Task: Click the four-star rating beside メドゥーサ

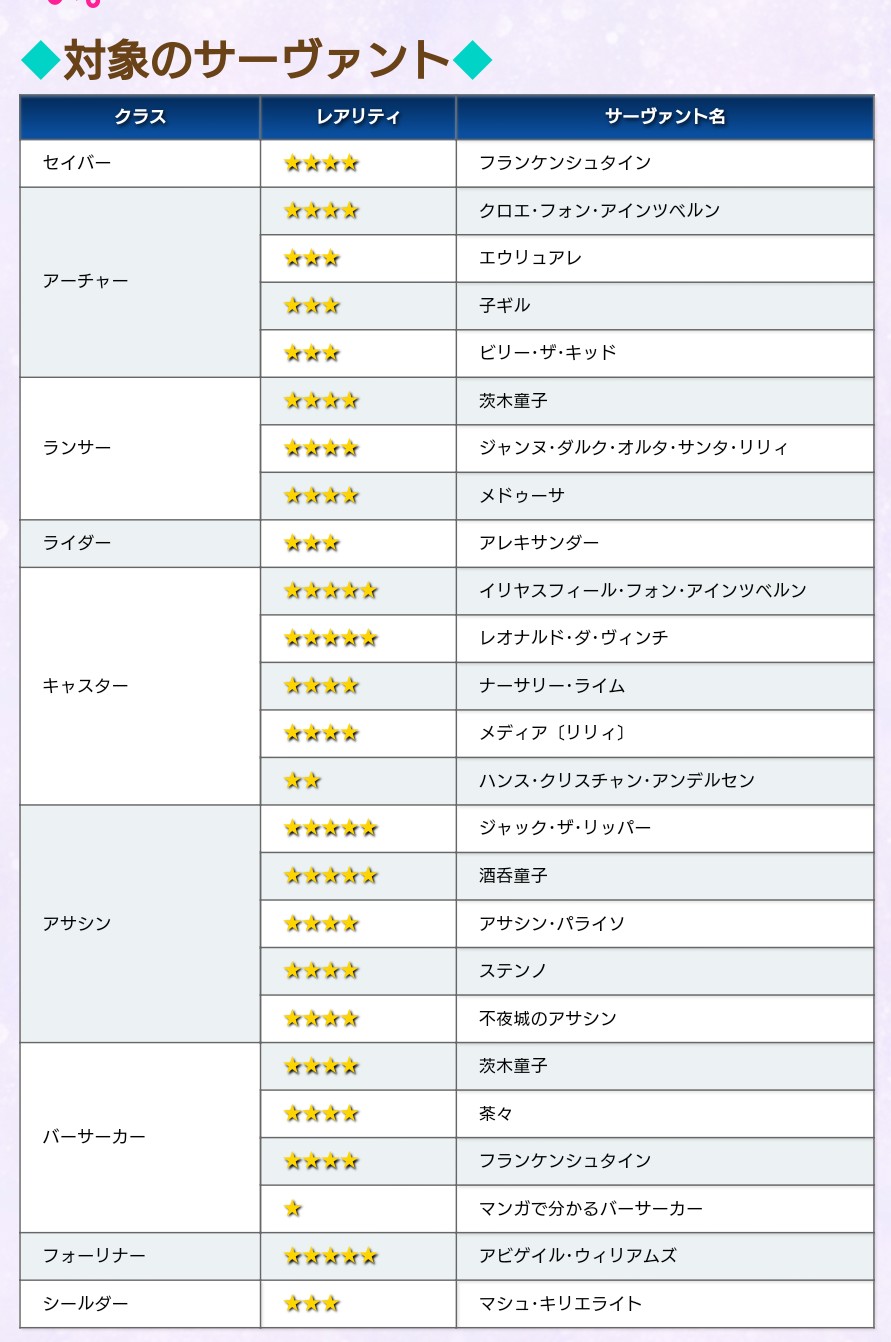Action: pos(321,496)
